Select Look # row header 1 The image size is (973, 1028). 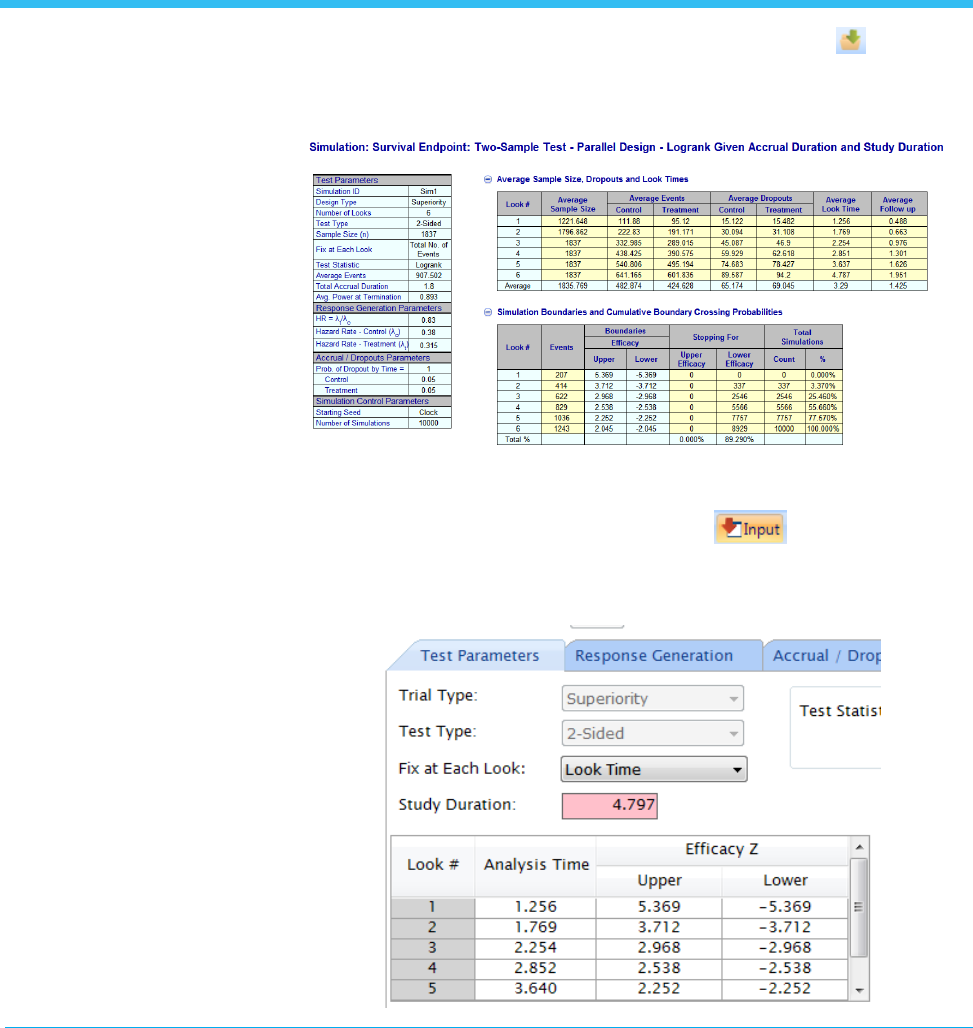(433, 907)
